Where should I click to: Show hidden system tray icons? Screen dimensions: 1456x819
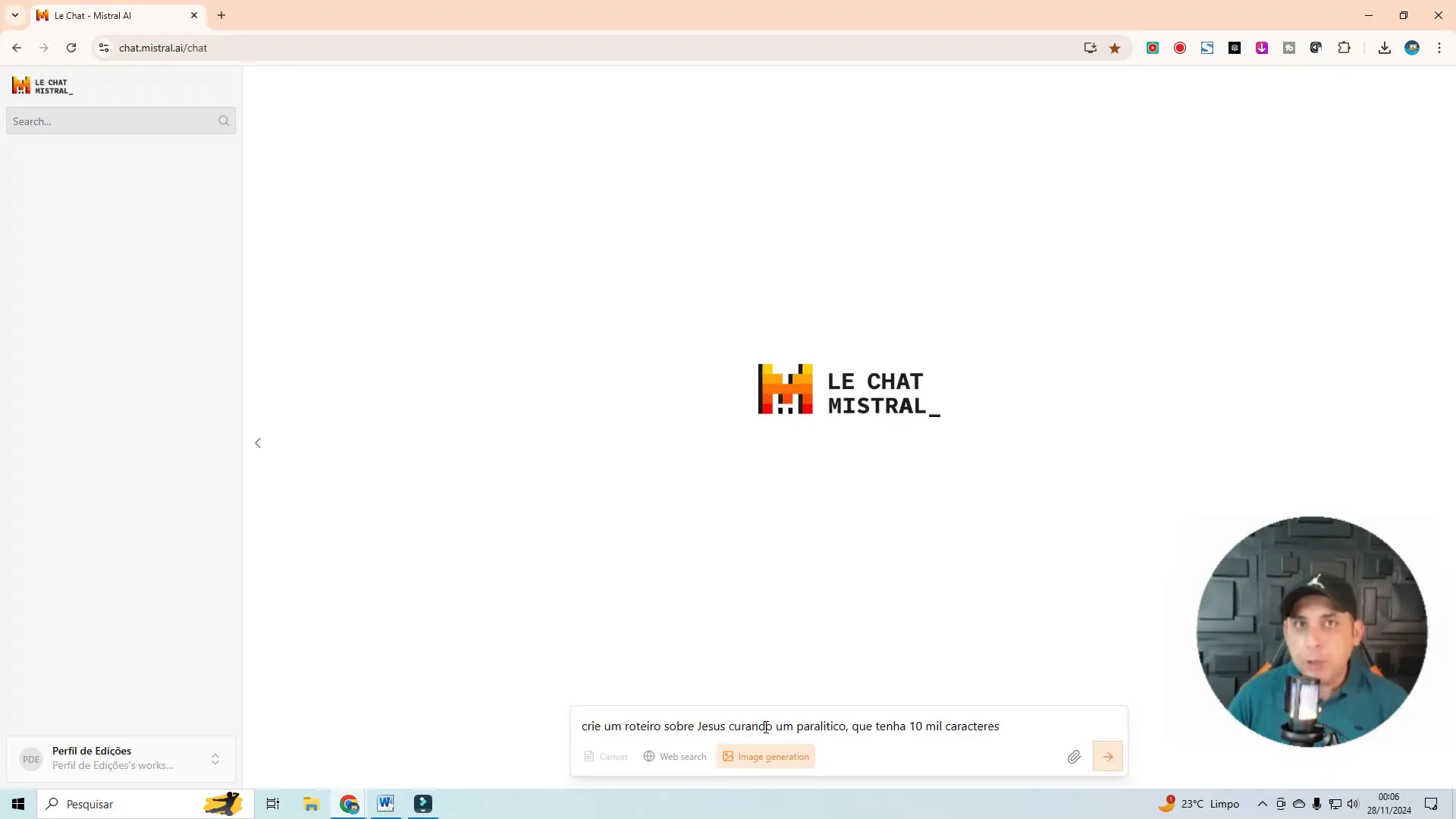click(1263, 804)
